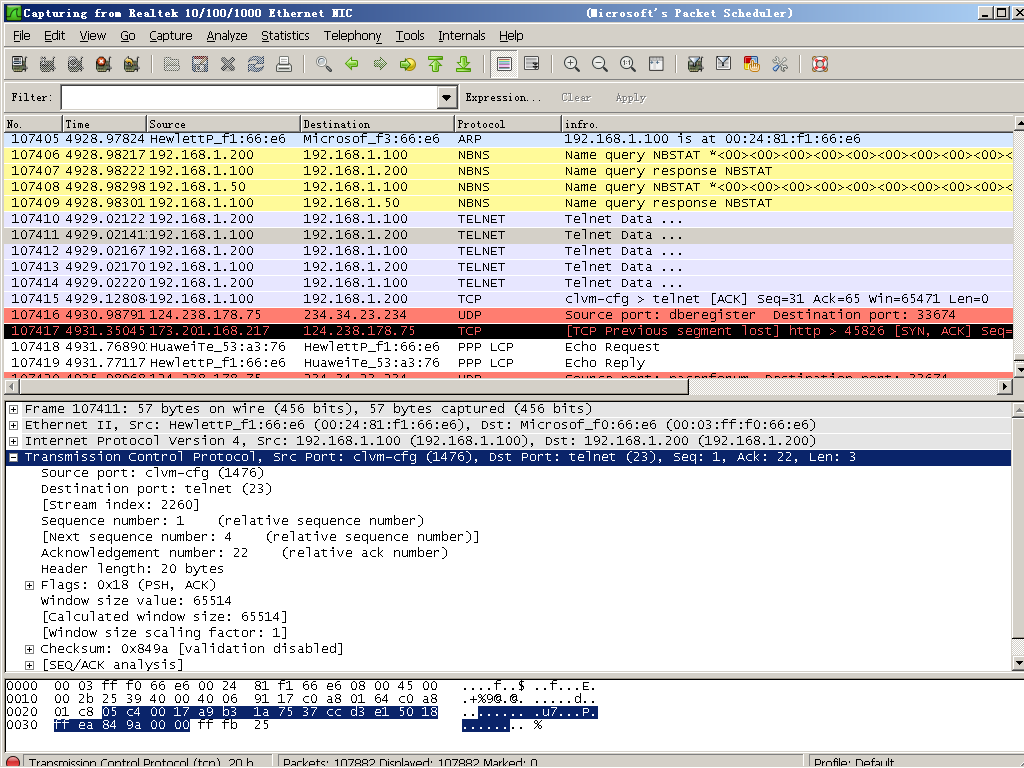
Task: Open the Capture menu
Action: tap(170, 36)
